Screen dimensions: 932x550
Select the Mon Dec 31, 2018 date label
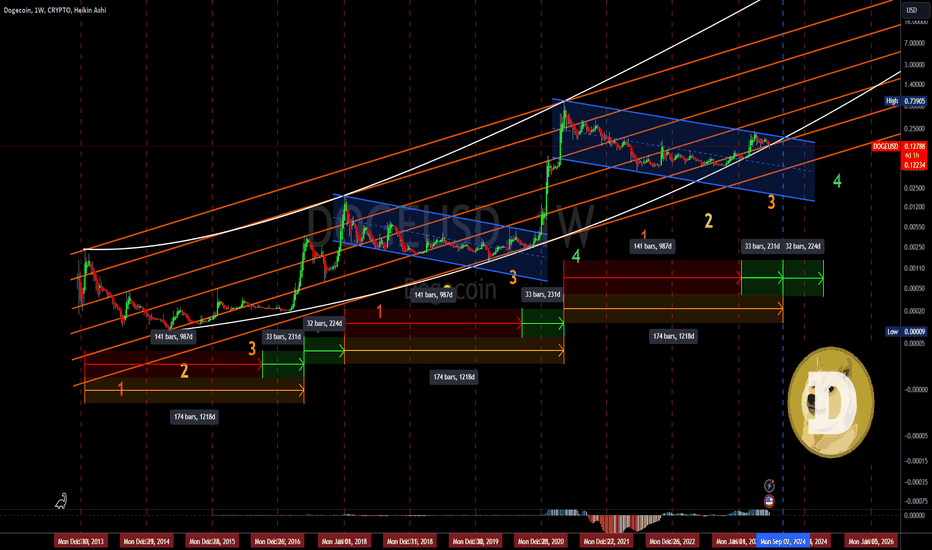410,541
